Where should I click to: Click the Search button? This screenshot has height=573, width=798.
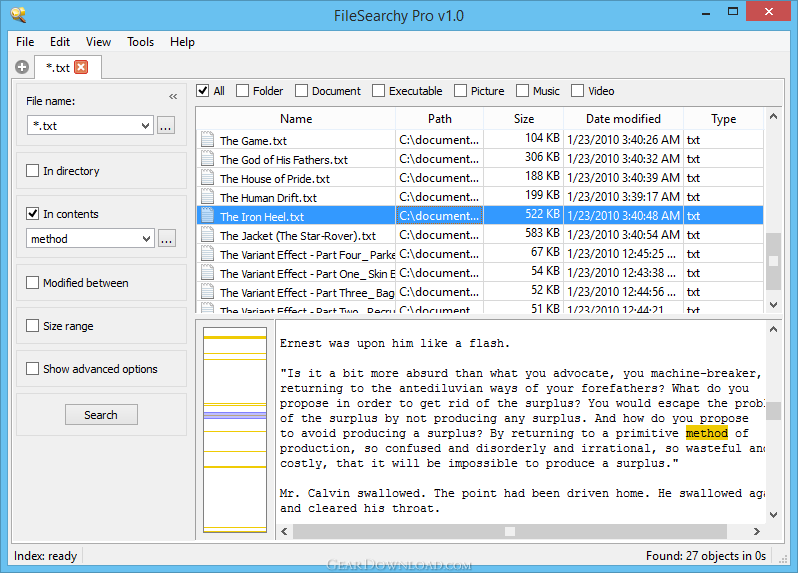(x=101, y=415)
